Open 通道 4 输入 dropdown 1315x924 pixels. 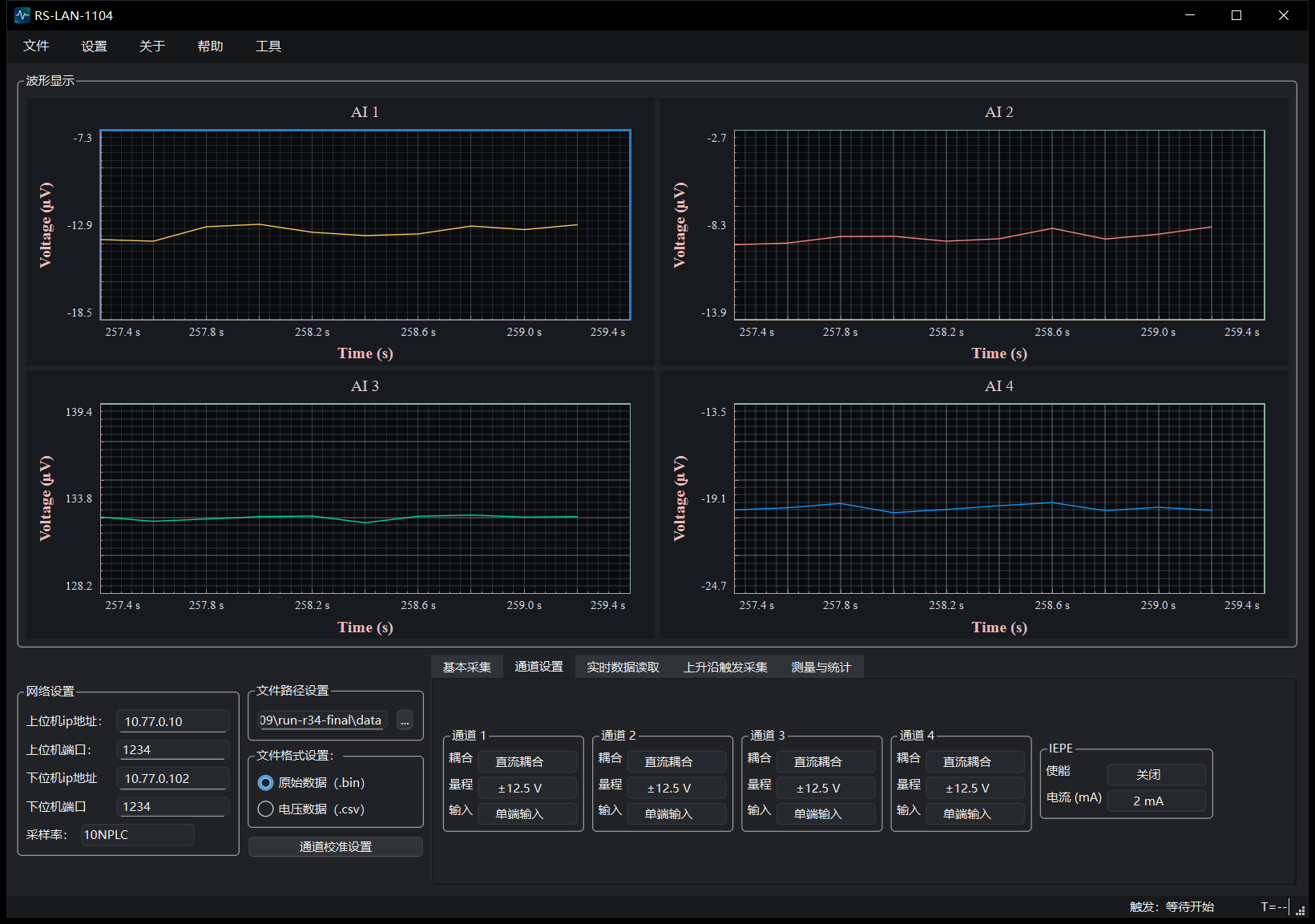pyautogui.click(x=975, y=814)
